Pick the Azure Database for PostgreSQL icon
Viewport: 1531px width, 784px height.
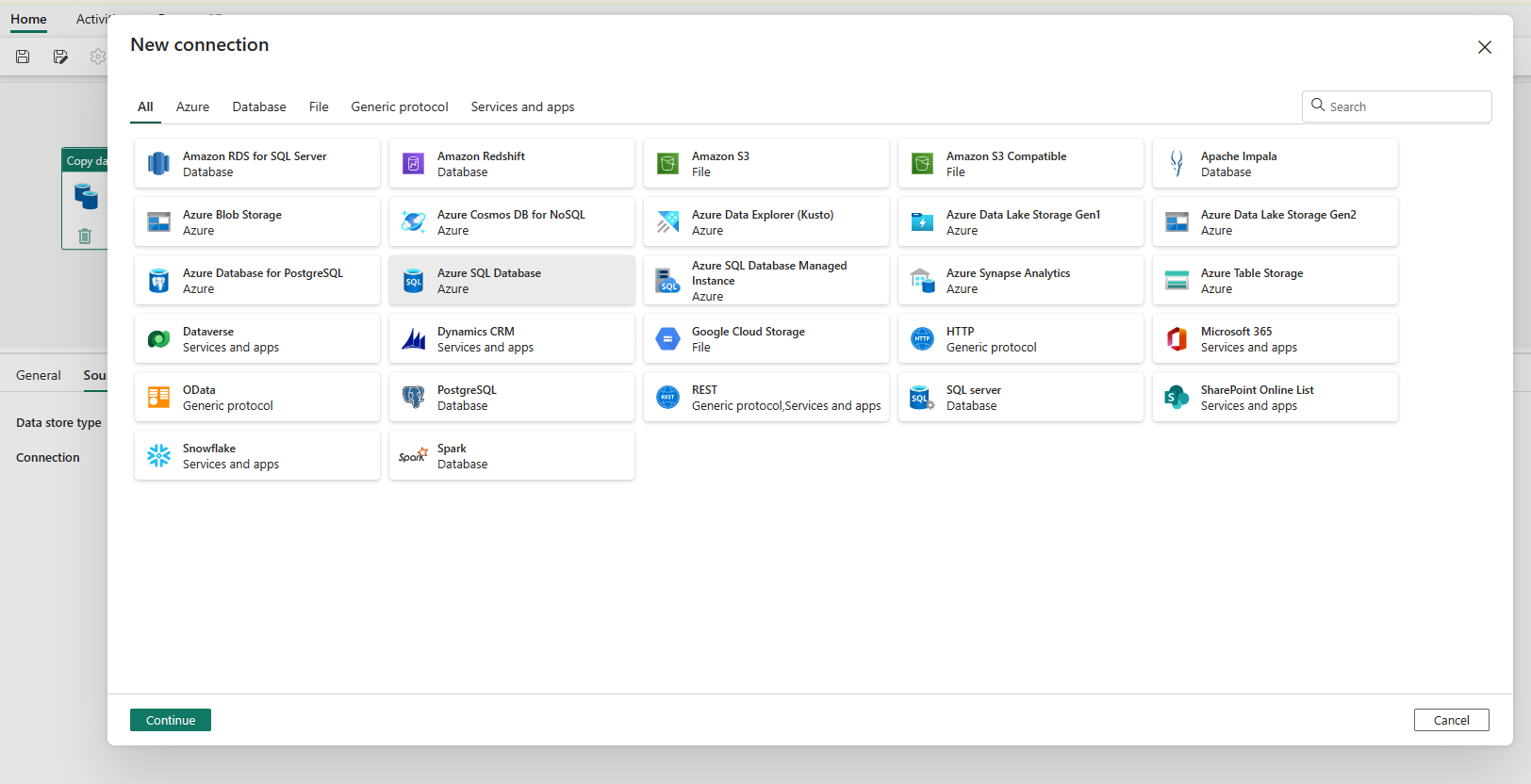[x=158, y=281]
